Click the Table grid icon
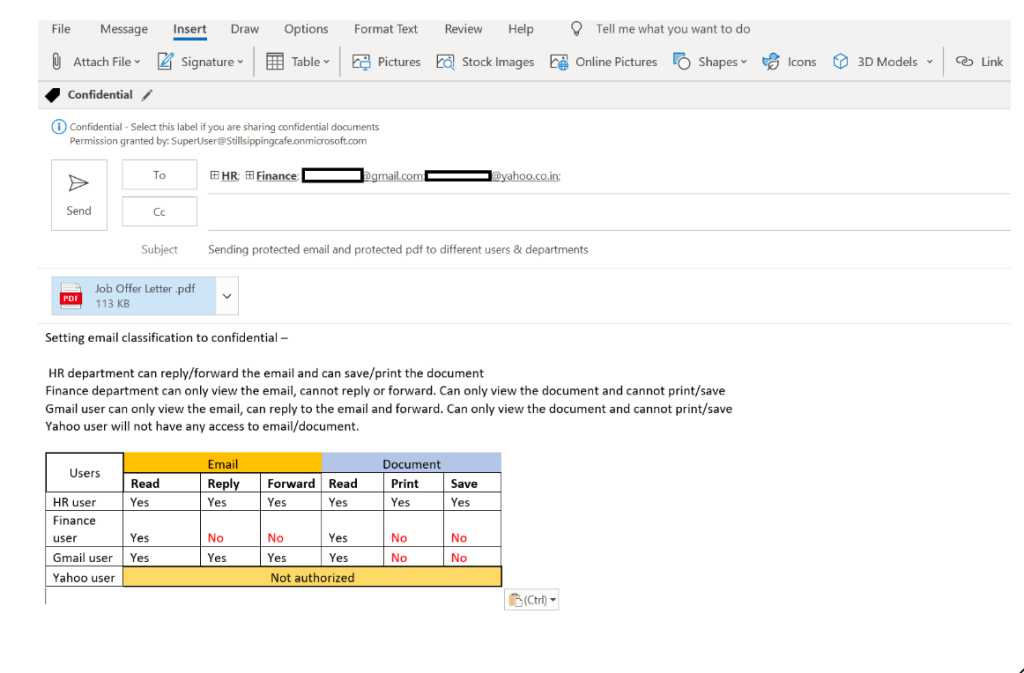Image resolution: width=1024 pixels, height=673 pixels. coord(275,61)
